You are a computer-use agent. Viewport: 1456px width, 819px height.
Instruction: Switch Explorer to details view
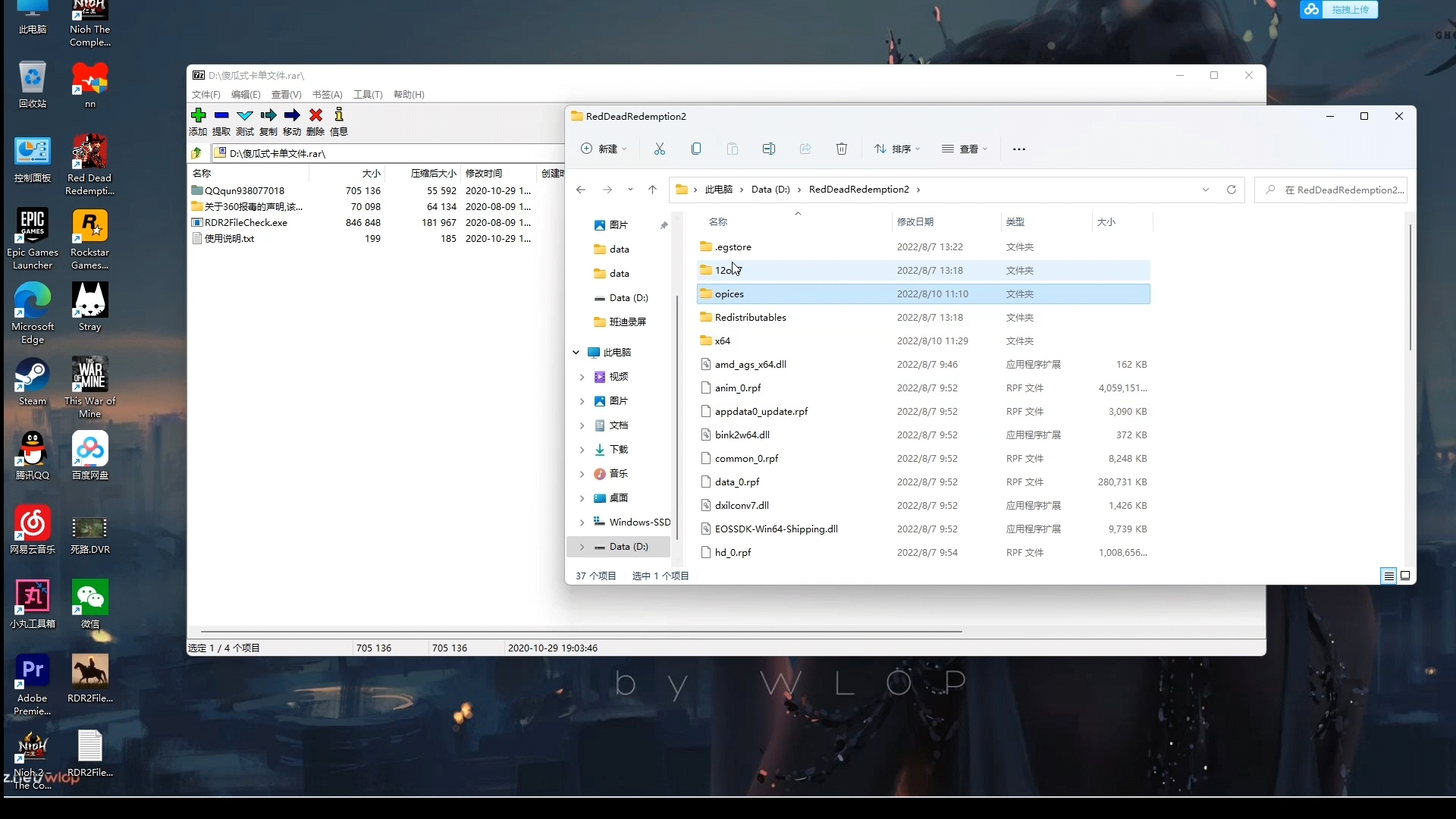point(1389,576)
